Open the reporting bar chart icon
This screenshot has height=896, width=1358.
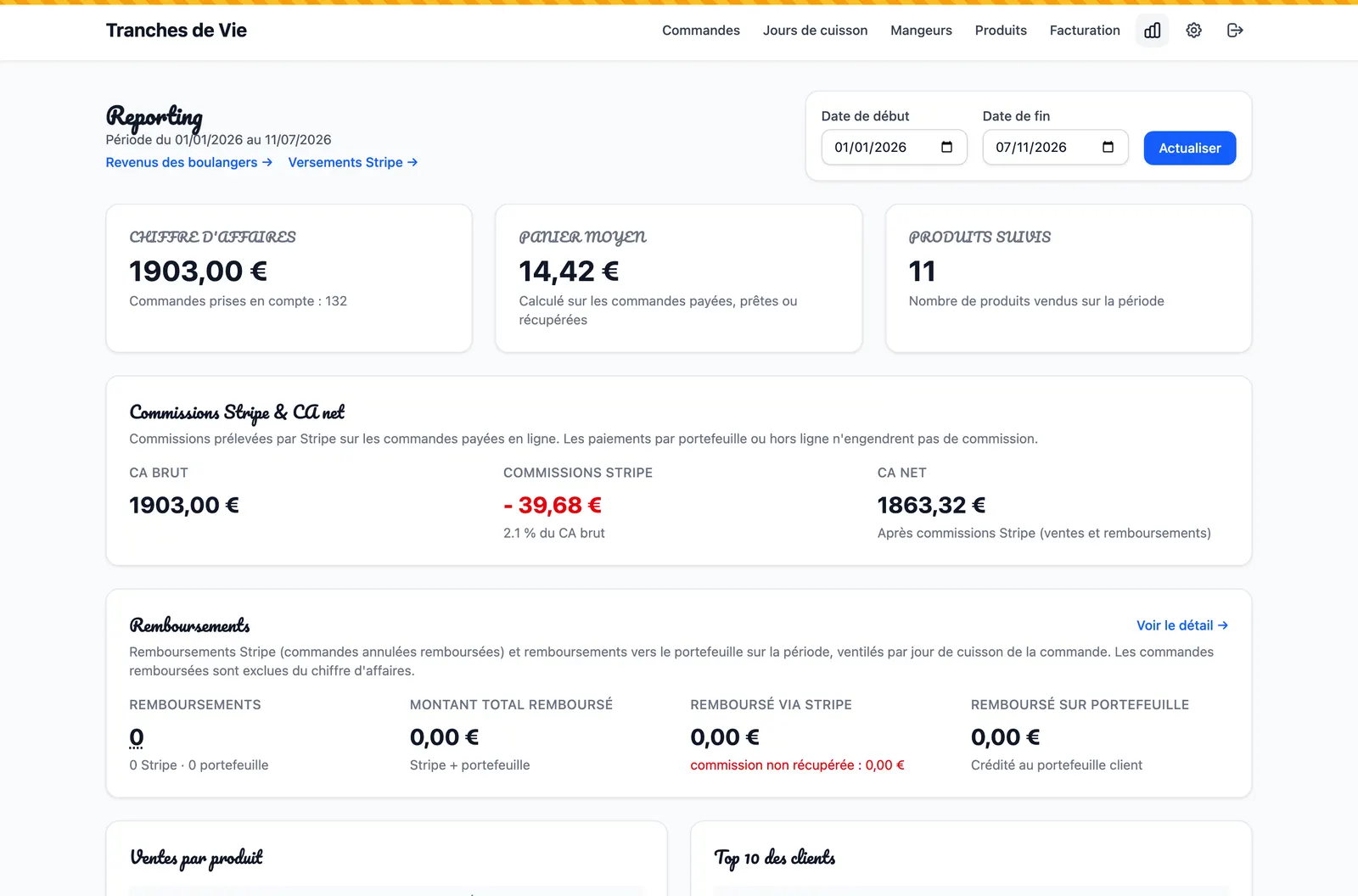coord(1152,31)
